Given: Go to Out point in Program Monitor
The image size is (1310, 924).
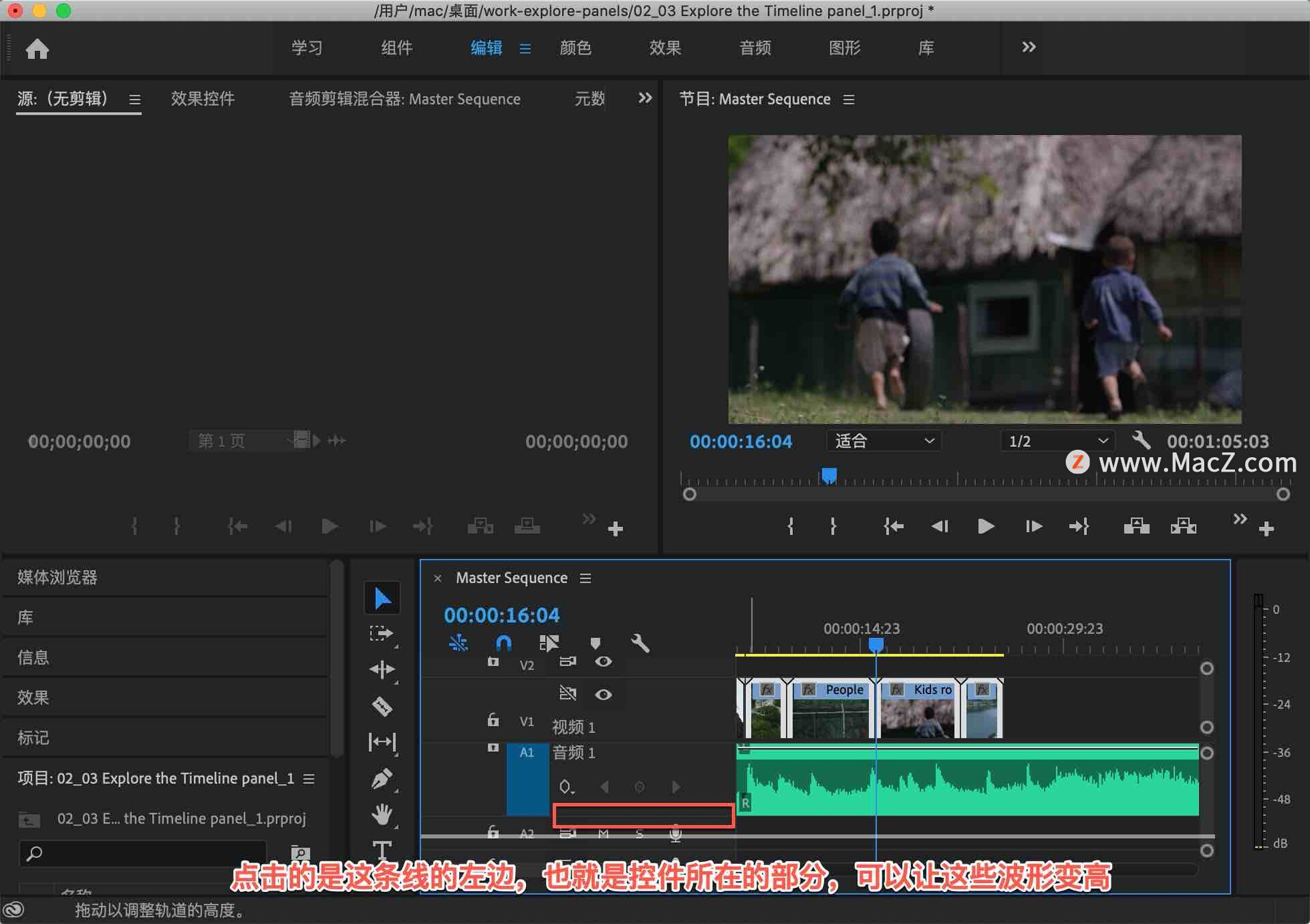Looking at the screenshot, I should (x=1079, y=526).
